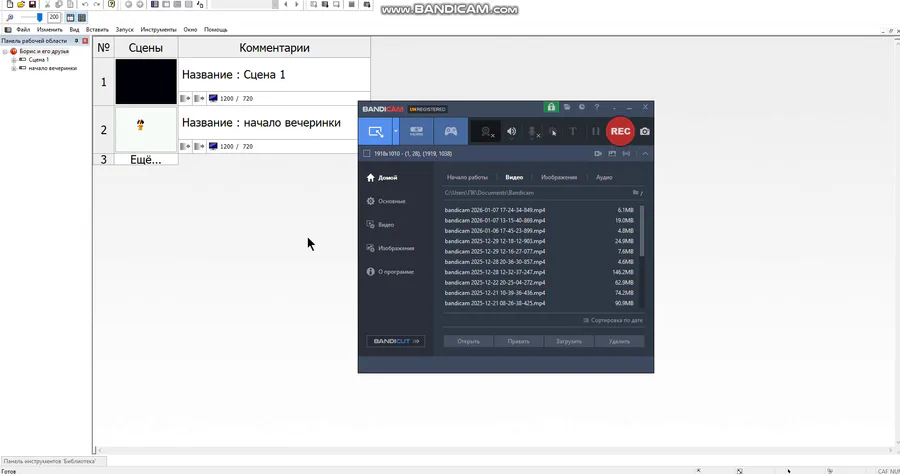Click the first transition icon in Сцена 1 row
This screenshot has width=900, height=474.
[x=185, y=98]
